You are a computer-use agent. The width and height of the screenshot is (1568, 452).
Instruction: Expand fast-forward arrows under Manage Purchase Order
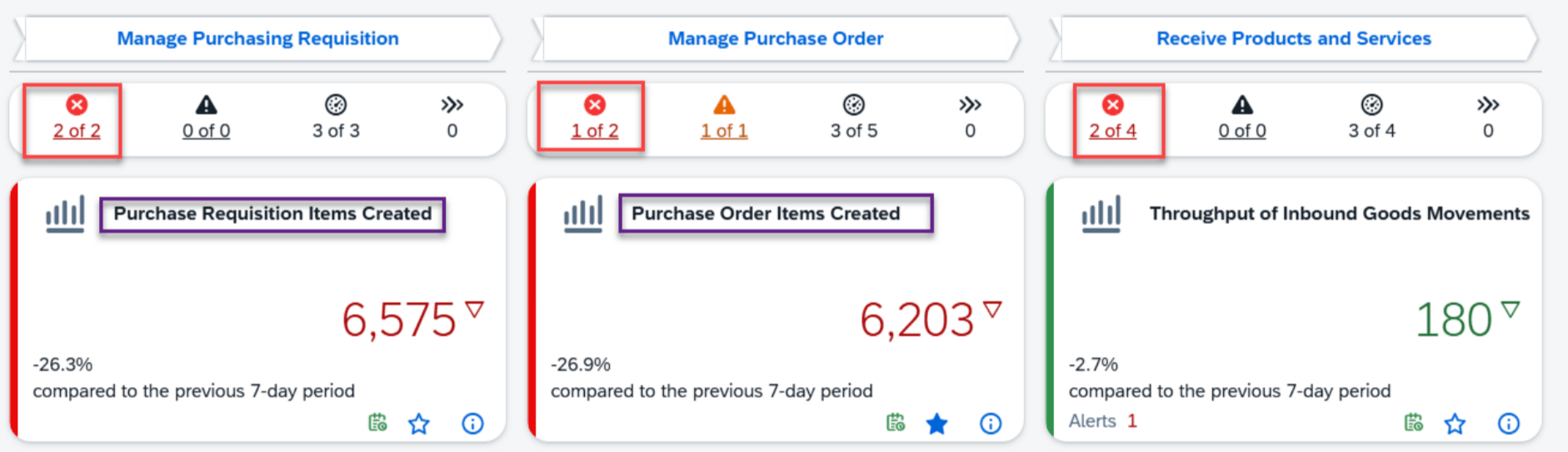[970, 105]
